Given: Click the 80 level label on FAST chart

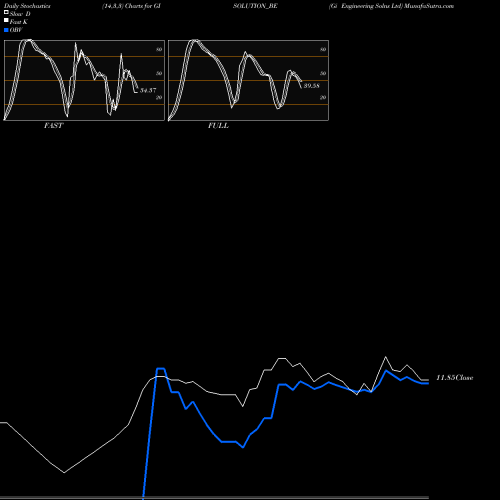Looking at the screenshot, I should click(159, 49).
